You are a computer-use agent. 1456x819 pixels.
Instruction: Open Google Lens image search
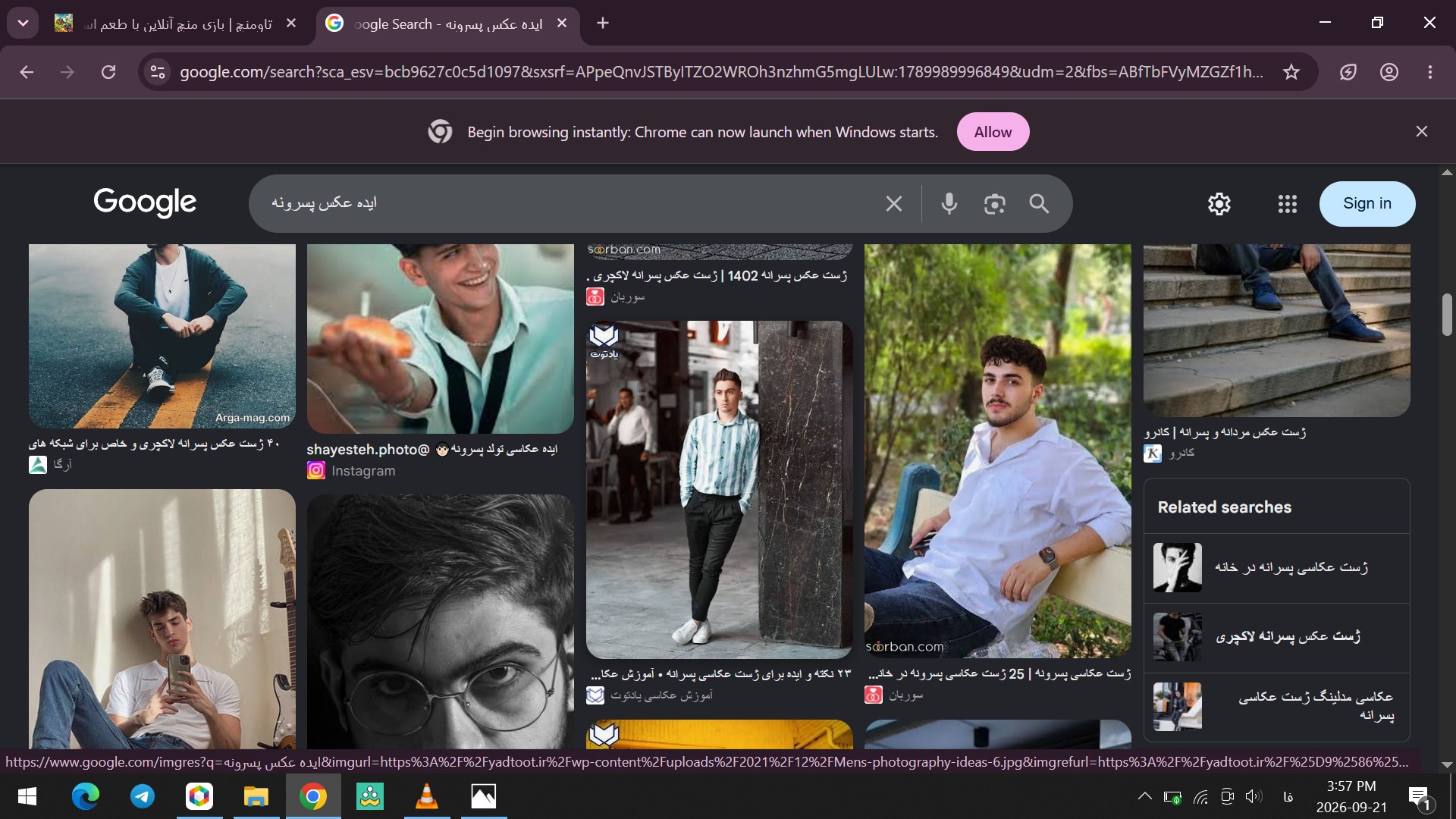click(x=994, y=203)
